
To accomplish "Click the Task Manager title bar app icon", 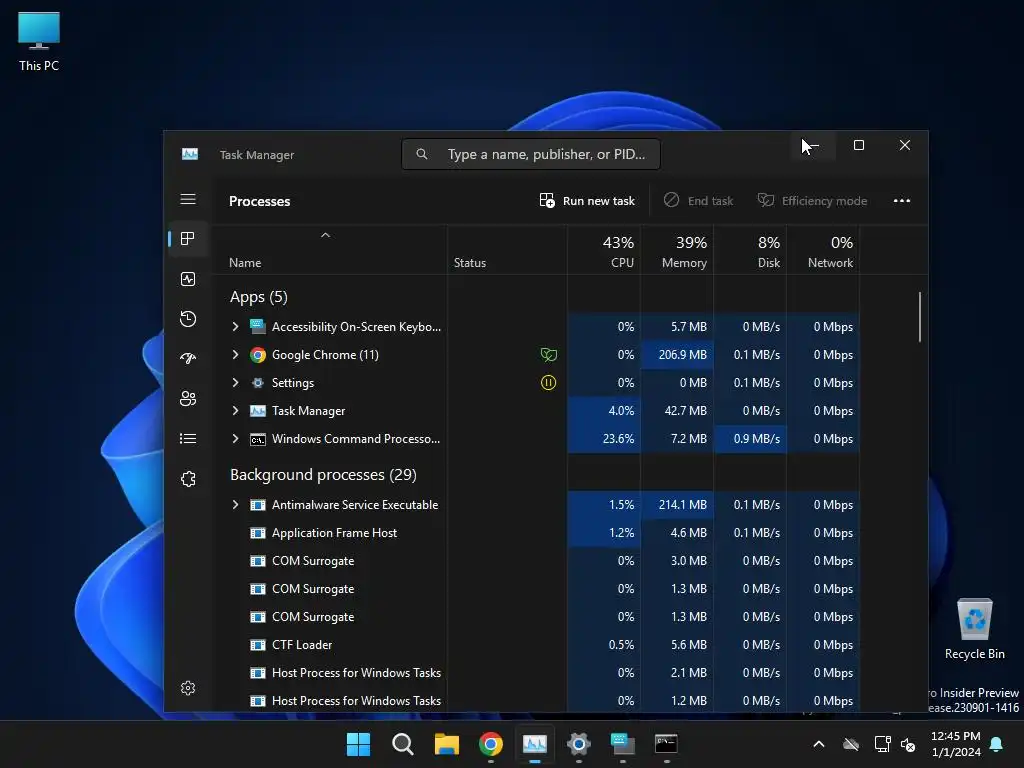I will [190, 154].
